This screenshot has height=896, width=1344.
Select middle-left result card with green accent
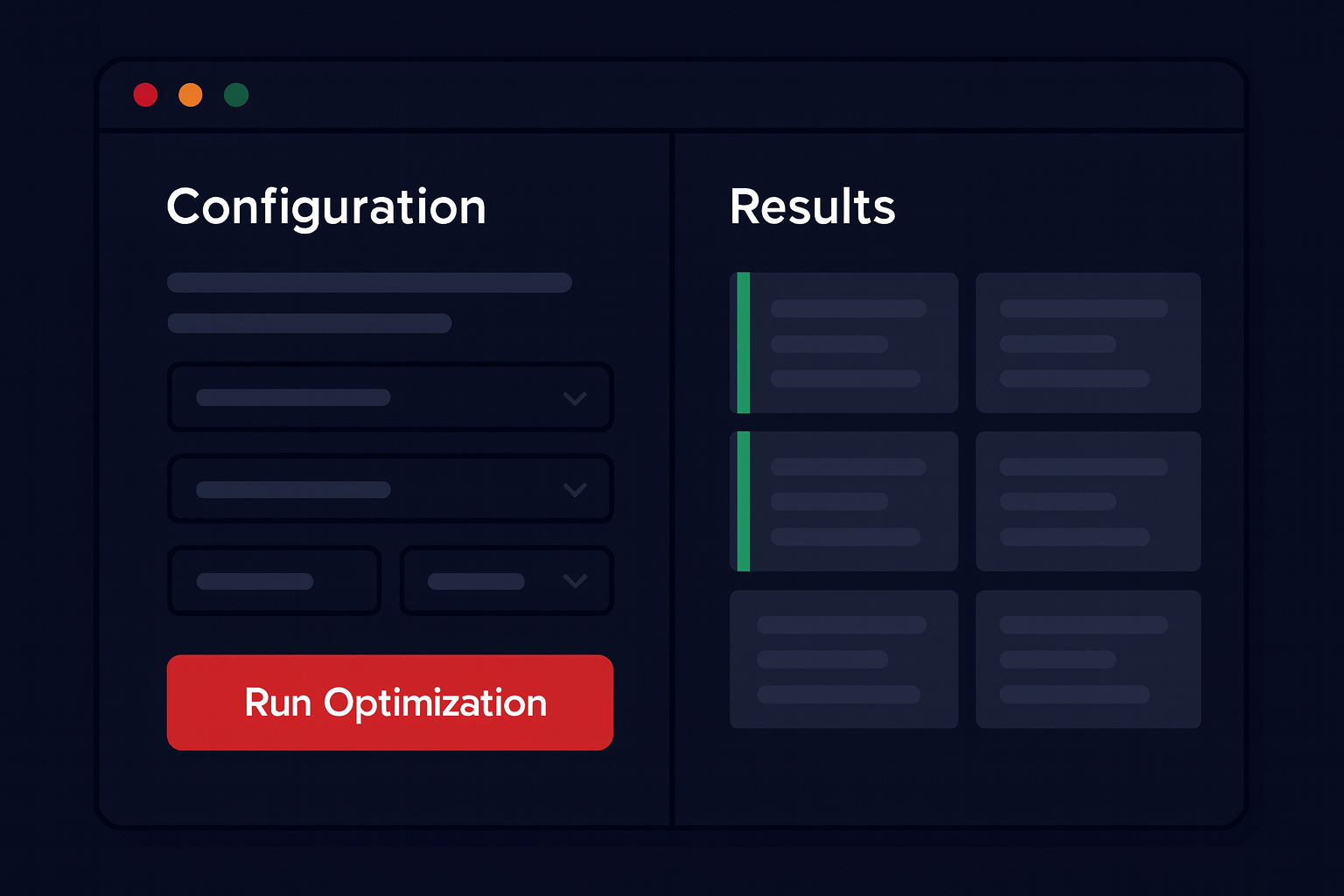pyautogui.click(x=844, y=501)
